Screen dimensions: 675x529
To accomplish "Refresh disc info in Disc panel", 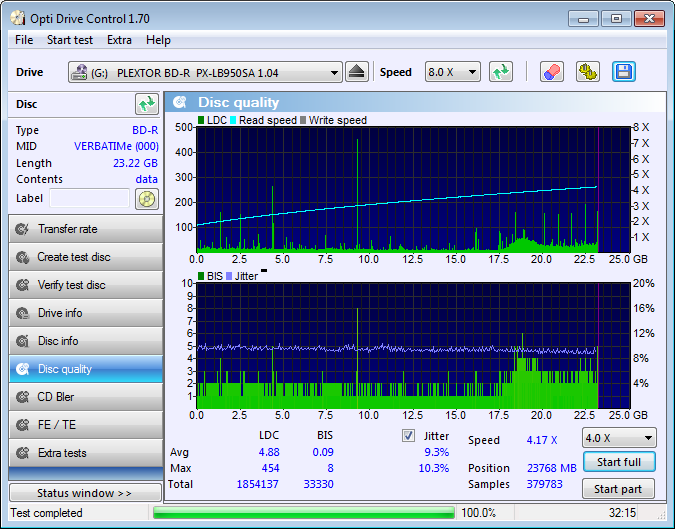I will click(147, 104).
